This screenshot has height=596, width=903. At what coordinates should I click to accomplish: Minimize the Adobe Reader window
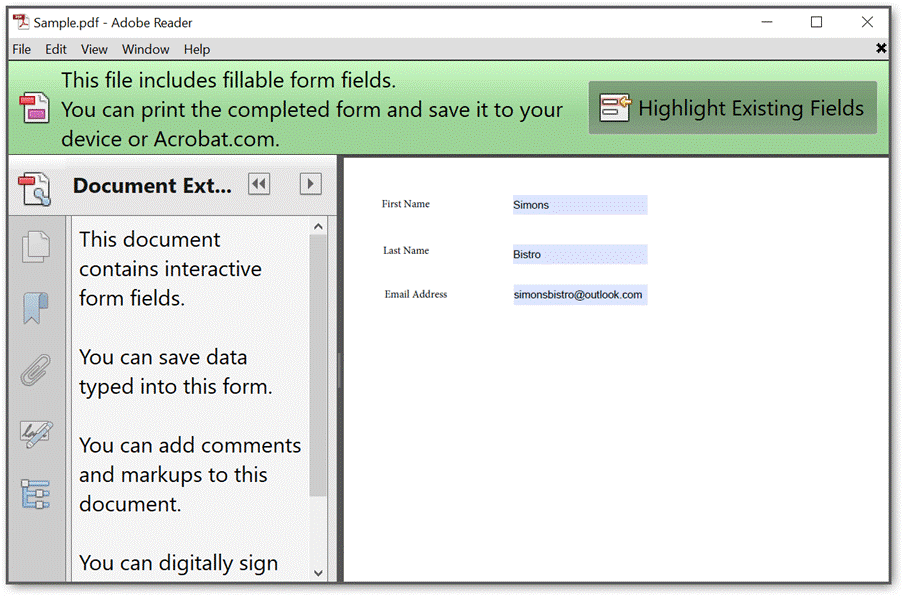coord(767,22)
